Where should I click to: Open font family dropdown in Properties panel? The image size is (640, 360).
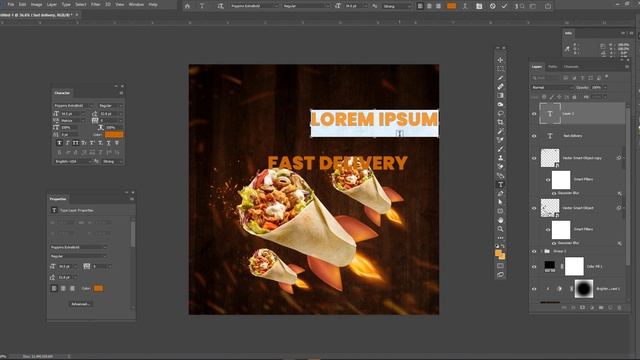78,247
